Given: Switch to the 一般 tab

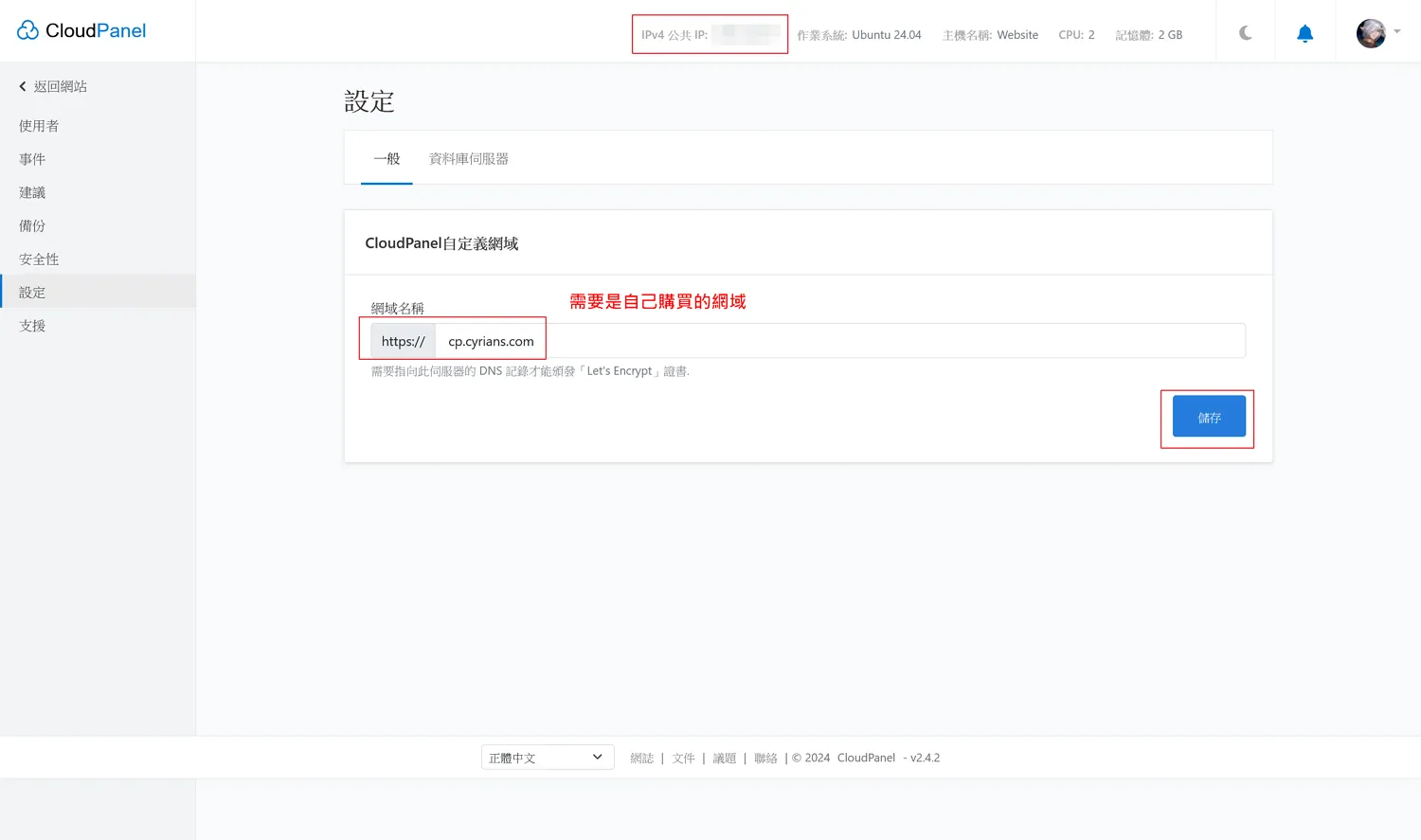Looking at the screenshot, I should click(387, 158).
